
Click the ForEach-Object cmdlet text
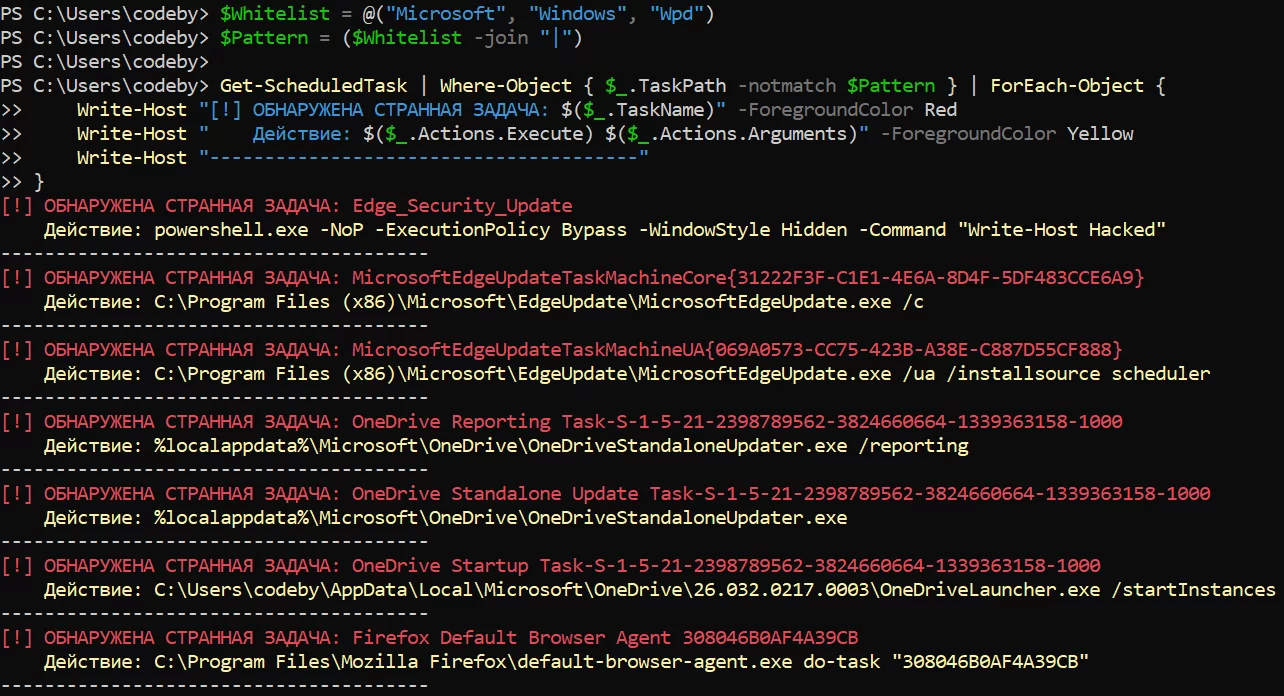1066,86
